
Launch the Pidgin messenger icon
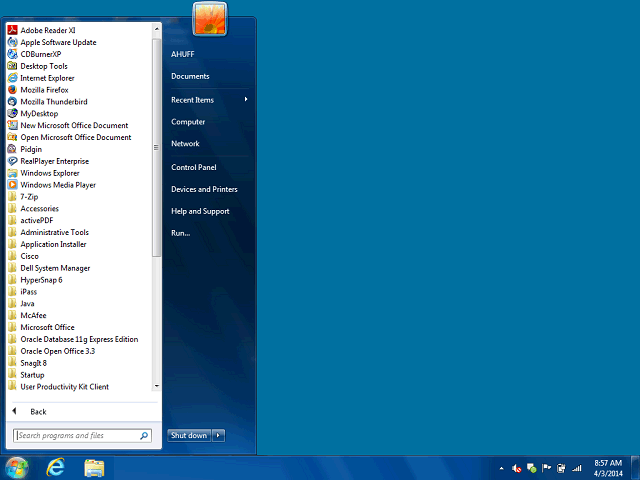click(12, 149)
